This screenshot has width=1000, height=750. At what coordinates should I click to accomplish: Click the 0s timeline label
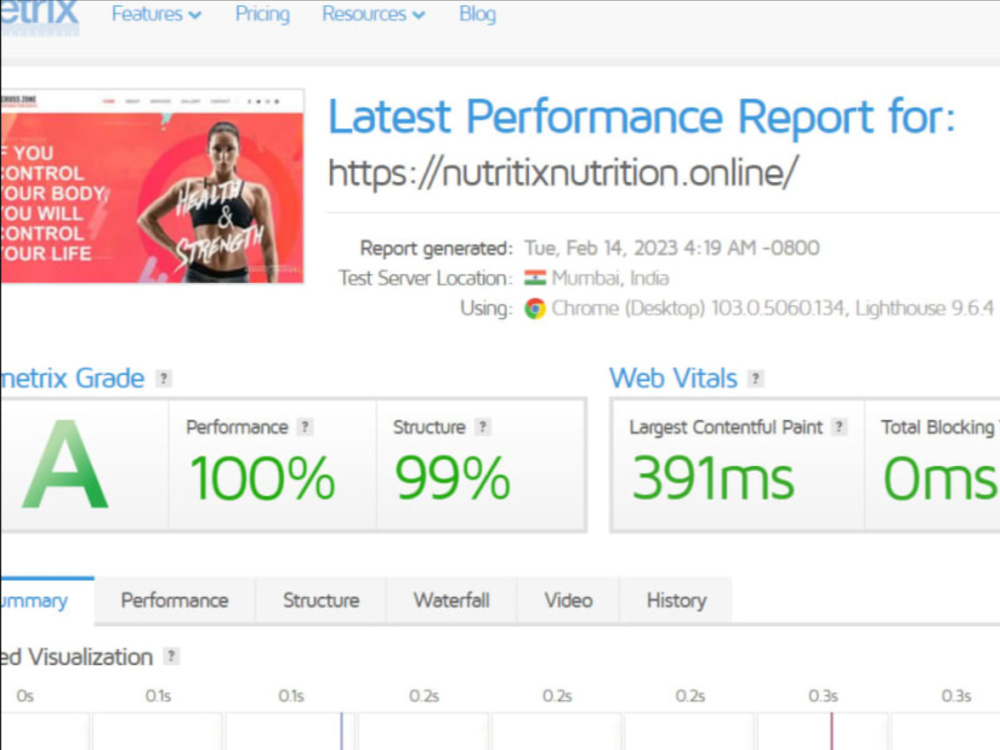click(25, 696)
